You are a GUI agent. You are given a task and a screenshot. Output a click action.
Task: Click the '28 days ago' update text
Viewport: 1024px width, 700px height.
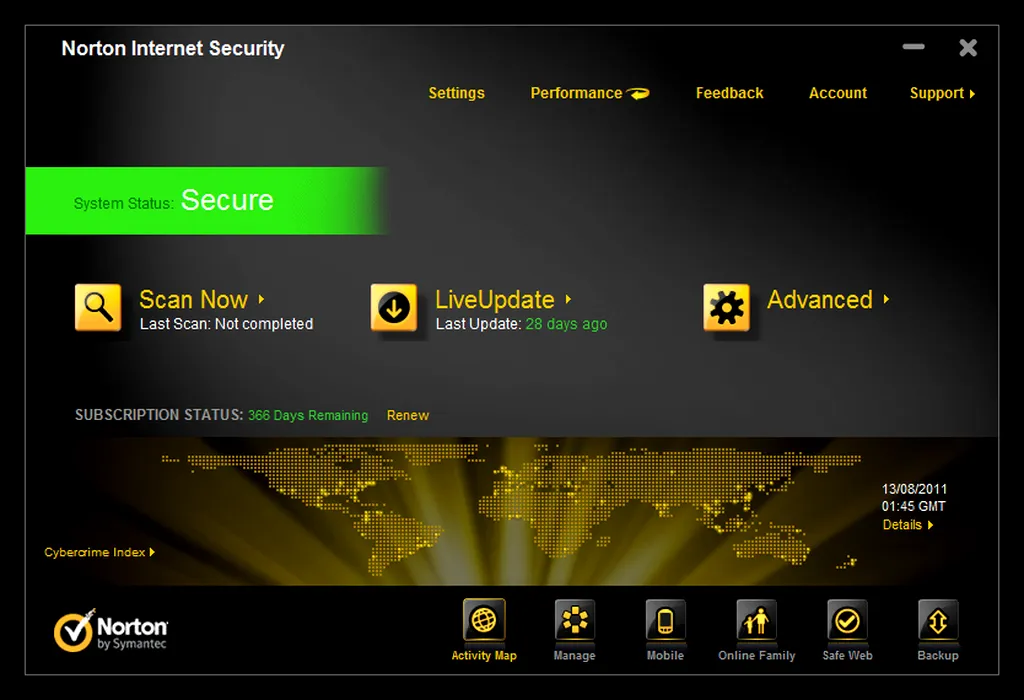[566, 324]
